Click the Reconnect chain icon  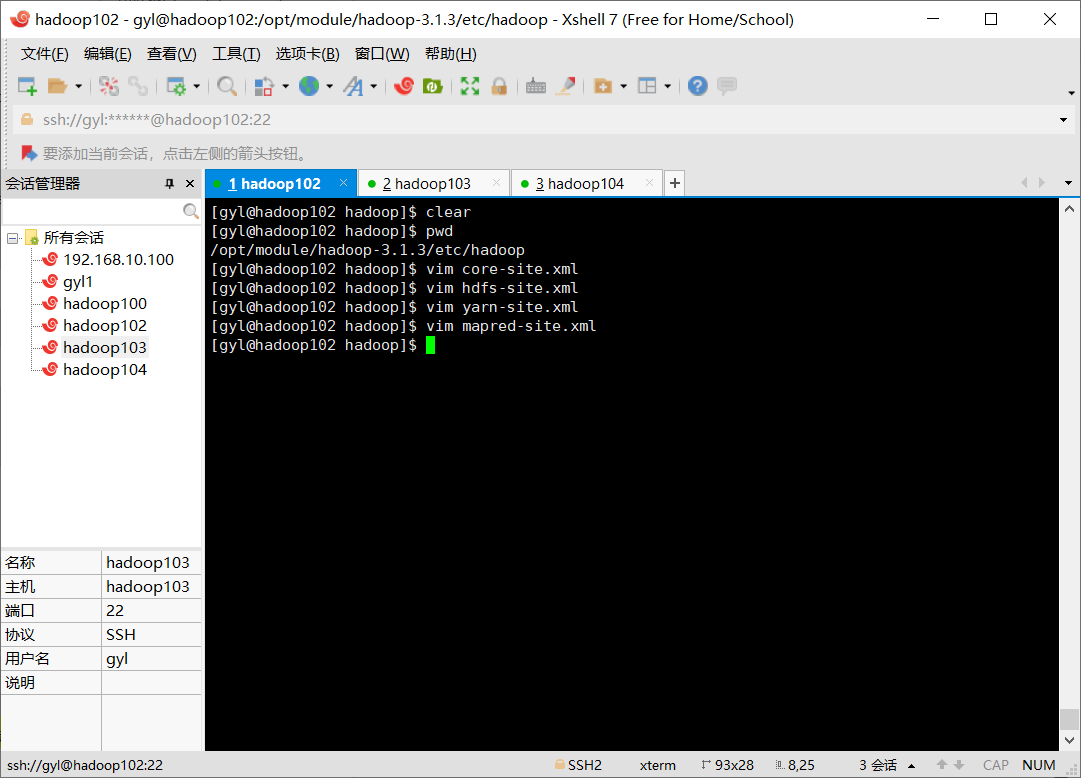[x=139, y=86]
